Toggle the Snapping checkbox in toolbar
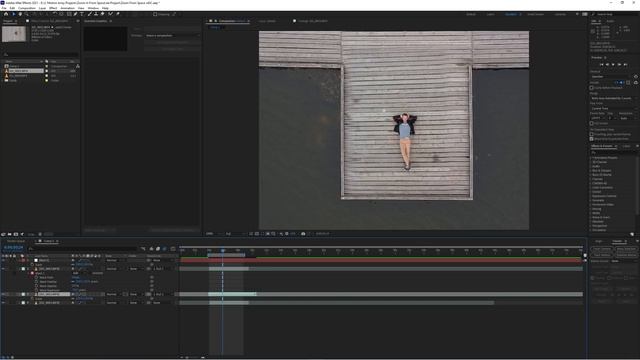The image size is (640, 360). 155,14
